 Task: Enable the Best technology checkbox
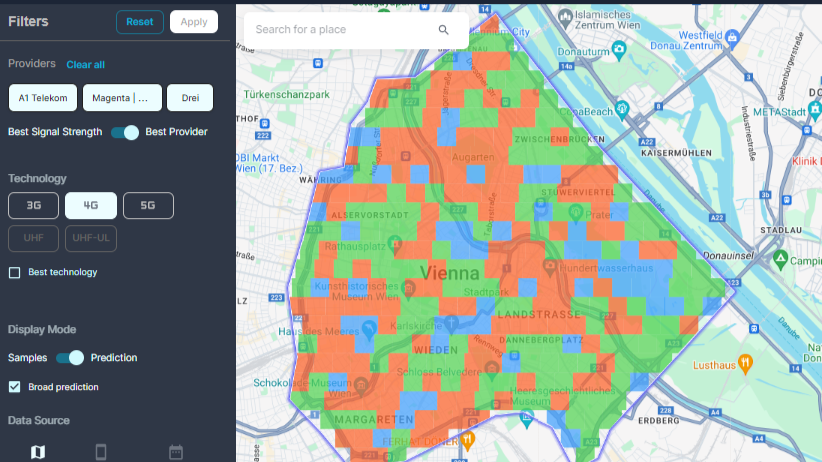tap(14, 273)
